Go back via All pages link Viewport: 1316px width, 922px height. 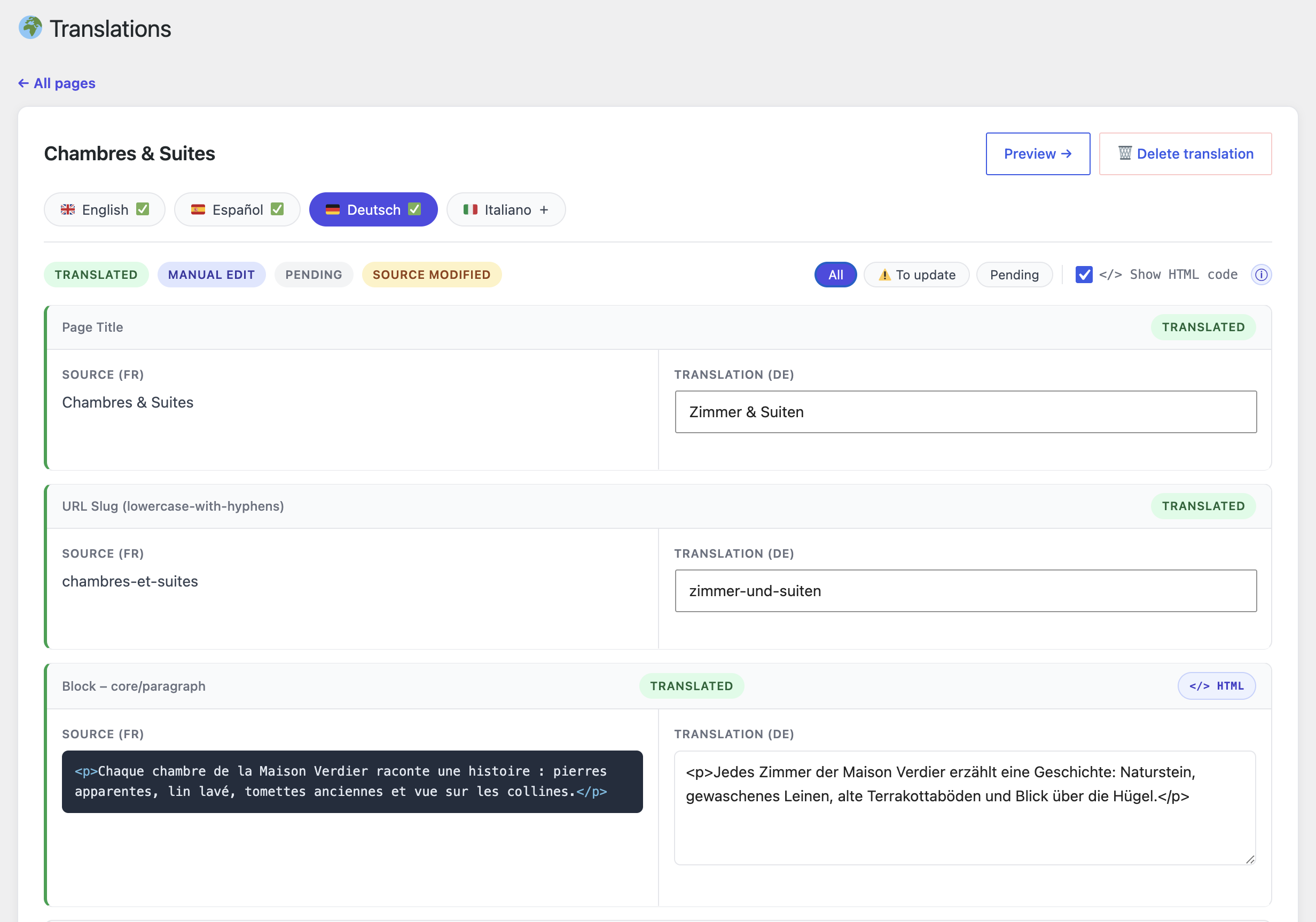57,83
